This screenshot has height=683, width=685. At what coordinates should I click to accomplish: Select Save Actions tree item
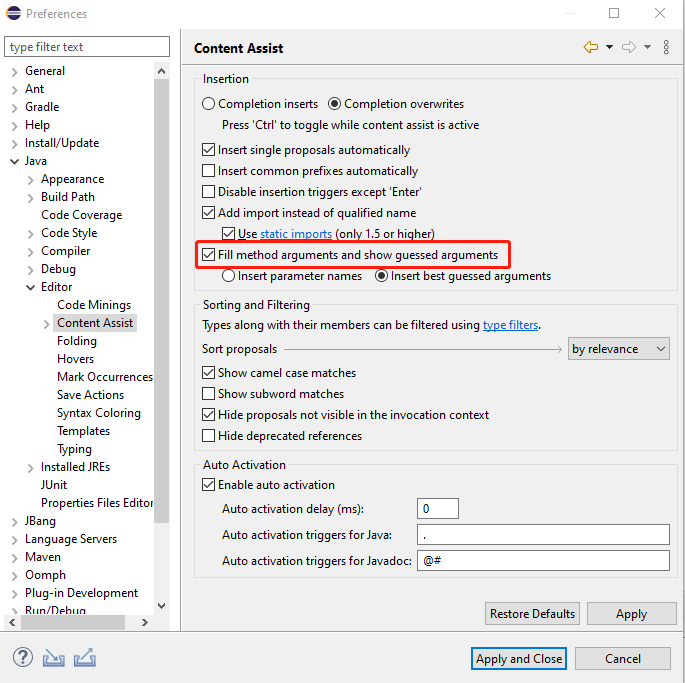coord(90,395)
